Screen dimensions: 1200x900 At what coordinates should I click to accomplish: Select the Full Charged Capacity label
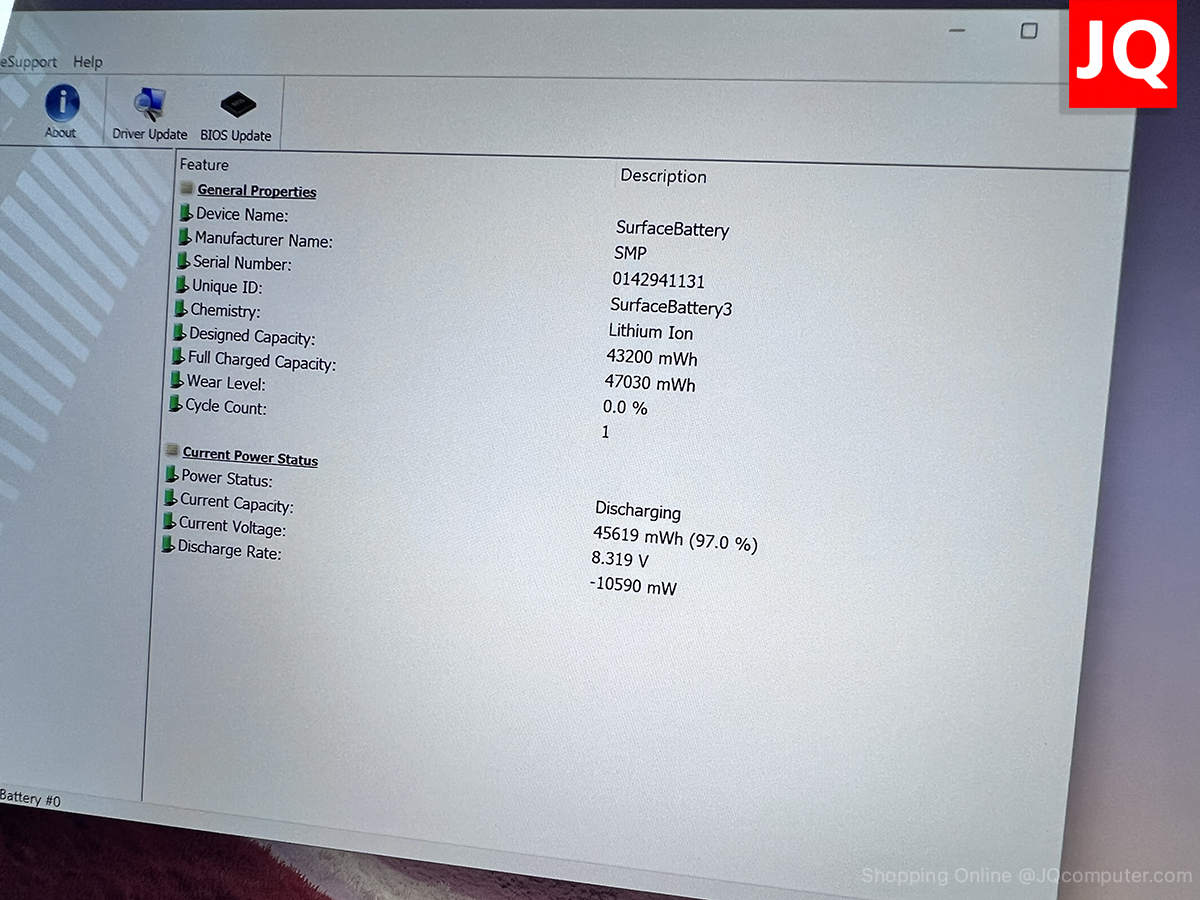tap(262, 361)
